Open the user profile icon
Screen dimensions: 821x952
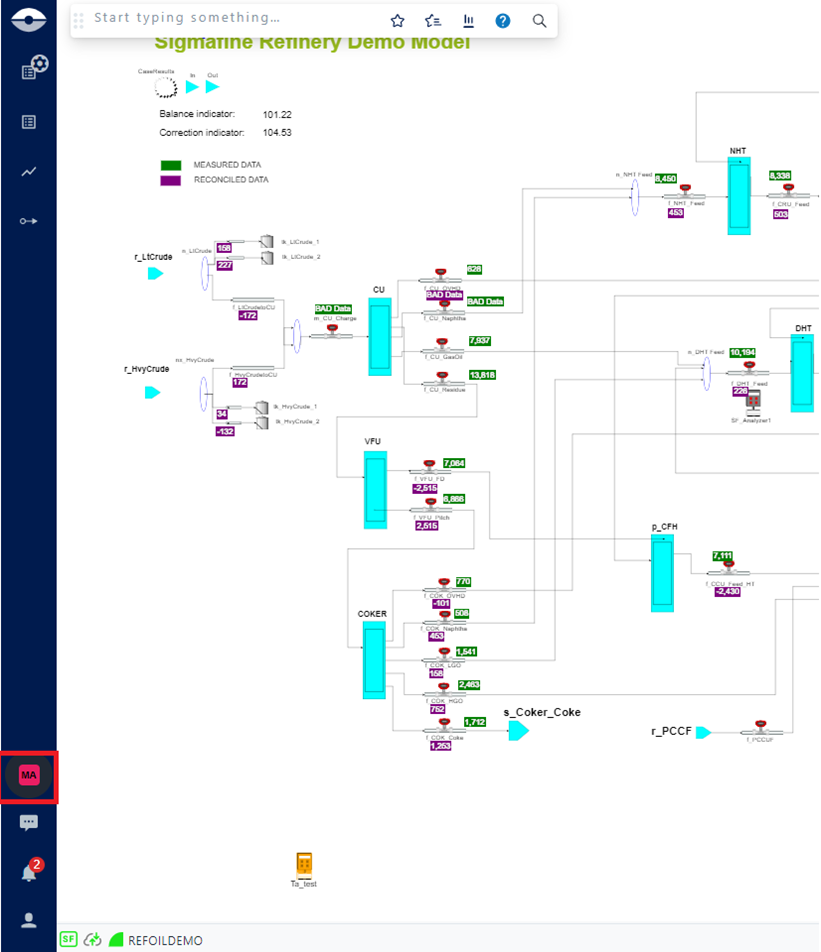pos(29,920)
